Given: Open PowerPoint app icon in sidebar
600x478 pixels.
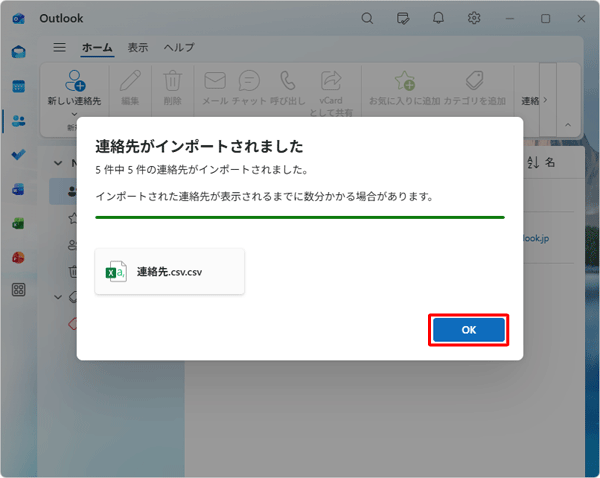Looking at the screenshot, I should (x=18, y=258).
